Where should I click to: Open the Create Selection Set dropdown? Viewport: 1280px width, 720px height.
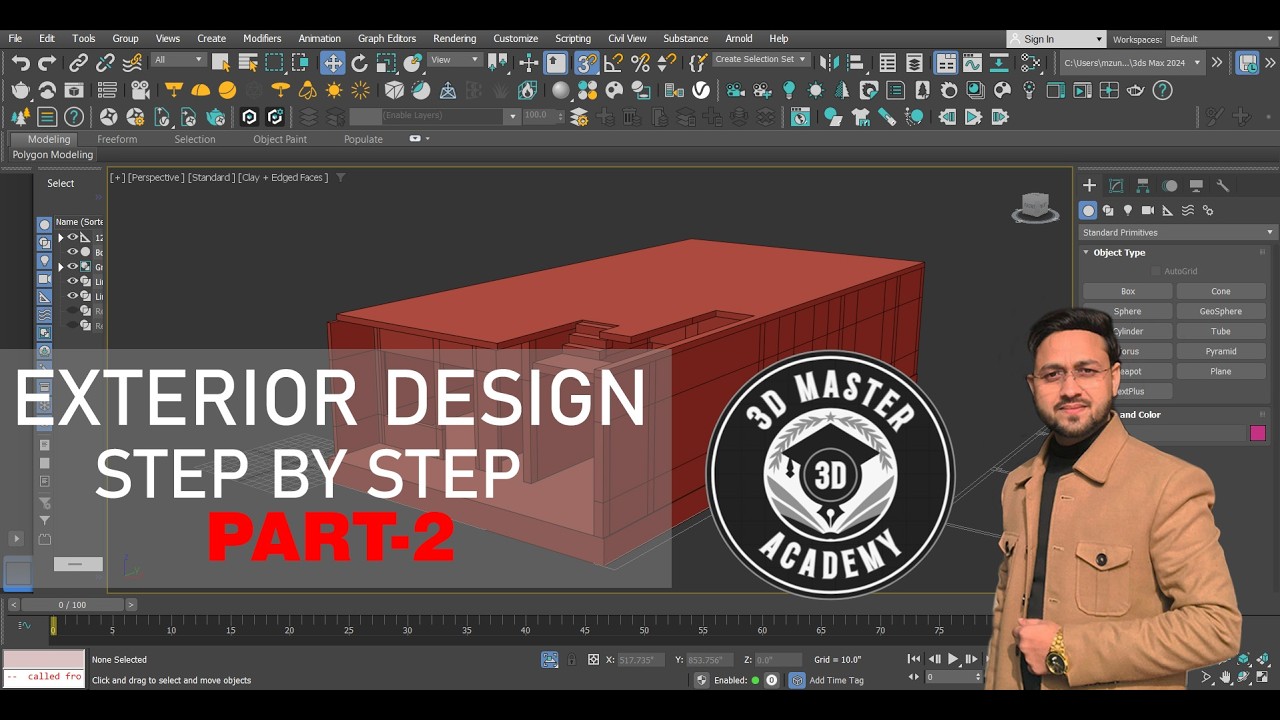[x=761, y=60]
